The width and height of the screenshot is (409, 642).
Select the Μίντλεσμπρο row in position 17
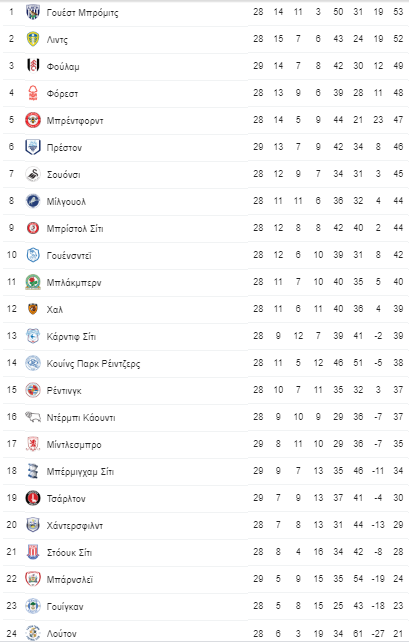(205, 444)
